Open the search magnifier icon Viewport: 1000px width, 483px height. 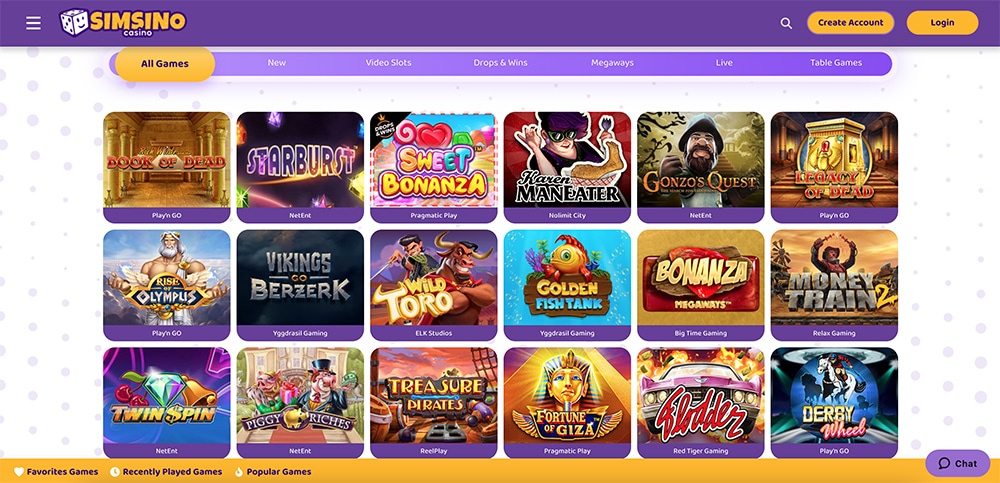pos(786,23)
